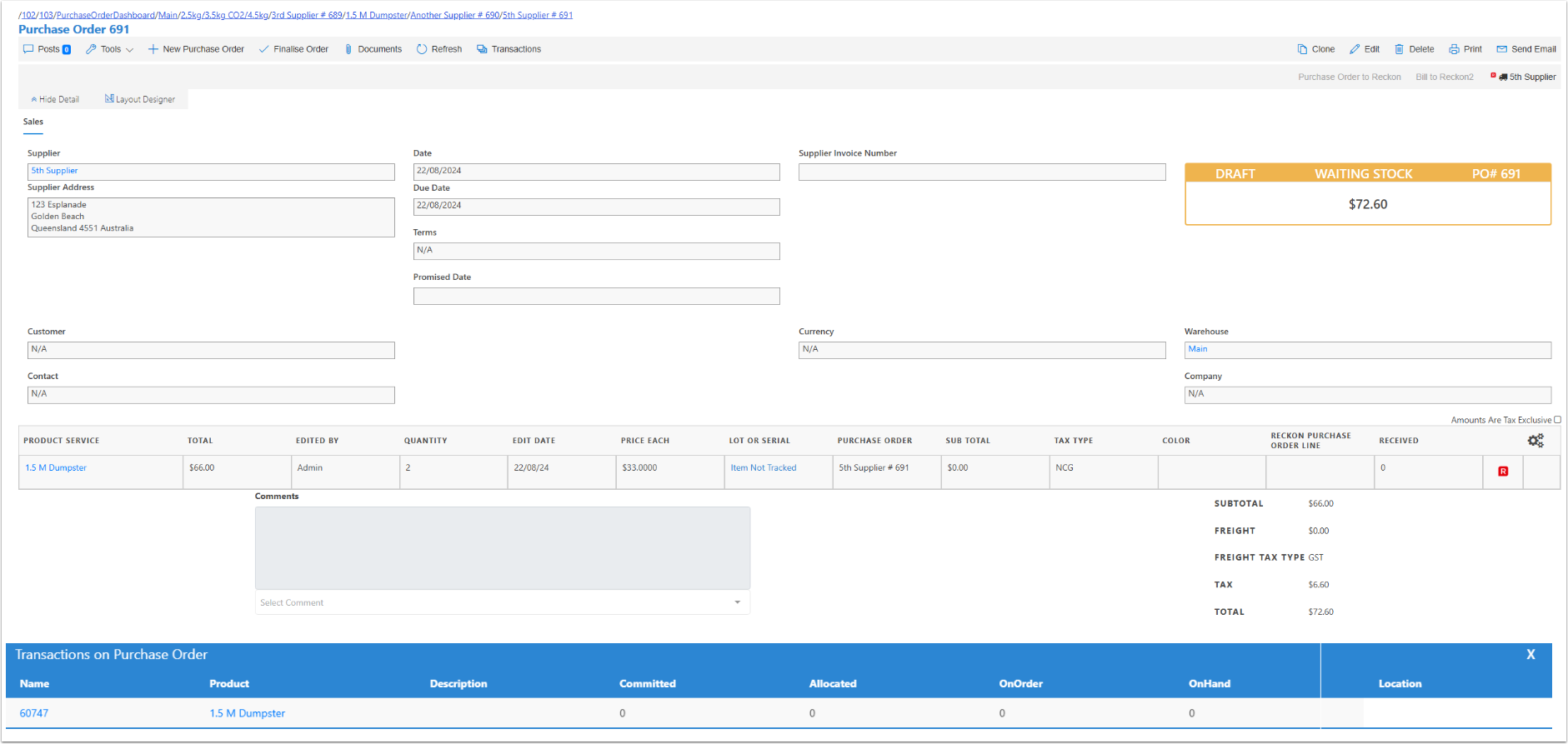Click the red R icon on the Dumpster line

click(1503, 472)
